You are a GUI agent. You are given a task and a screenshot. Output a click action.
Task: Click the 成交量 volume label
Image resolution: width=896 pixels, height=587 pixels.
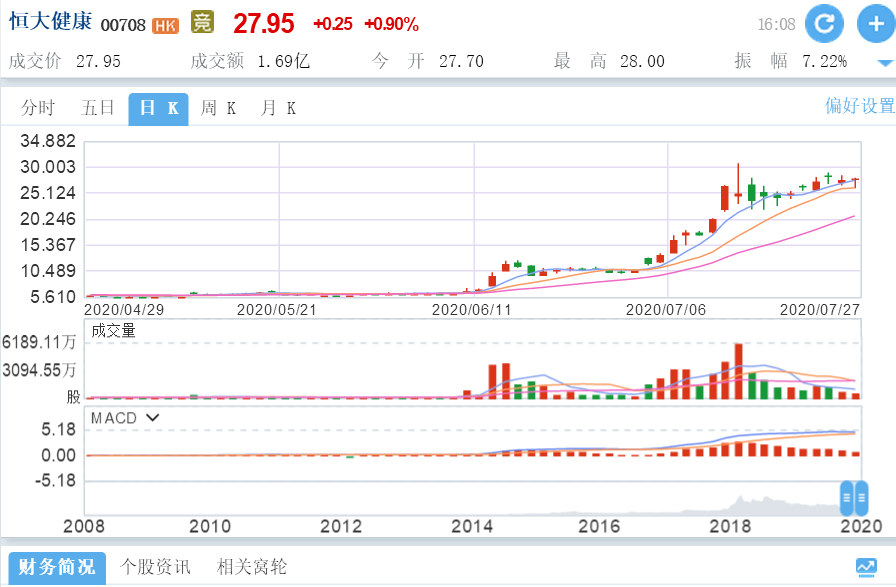click(x=113, y=330)
